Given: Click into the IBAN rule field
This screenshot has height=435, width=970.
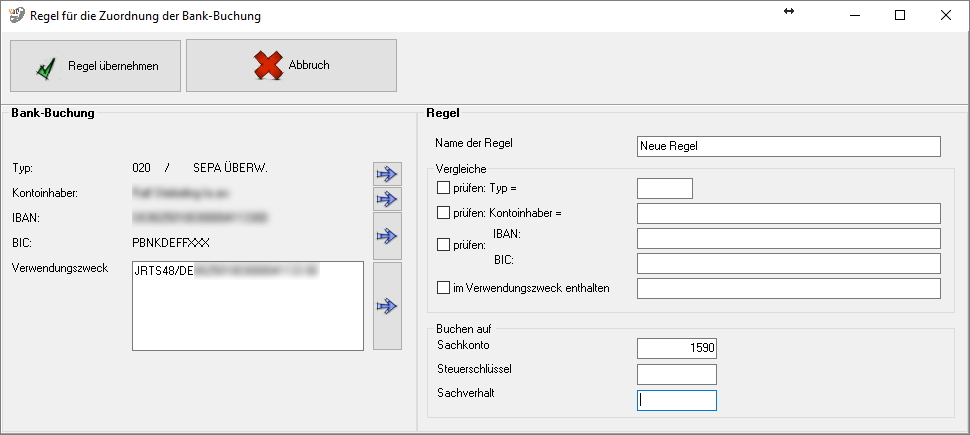Looking at the screenshot, I should pos(788,238).
